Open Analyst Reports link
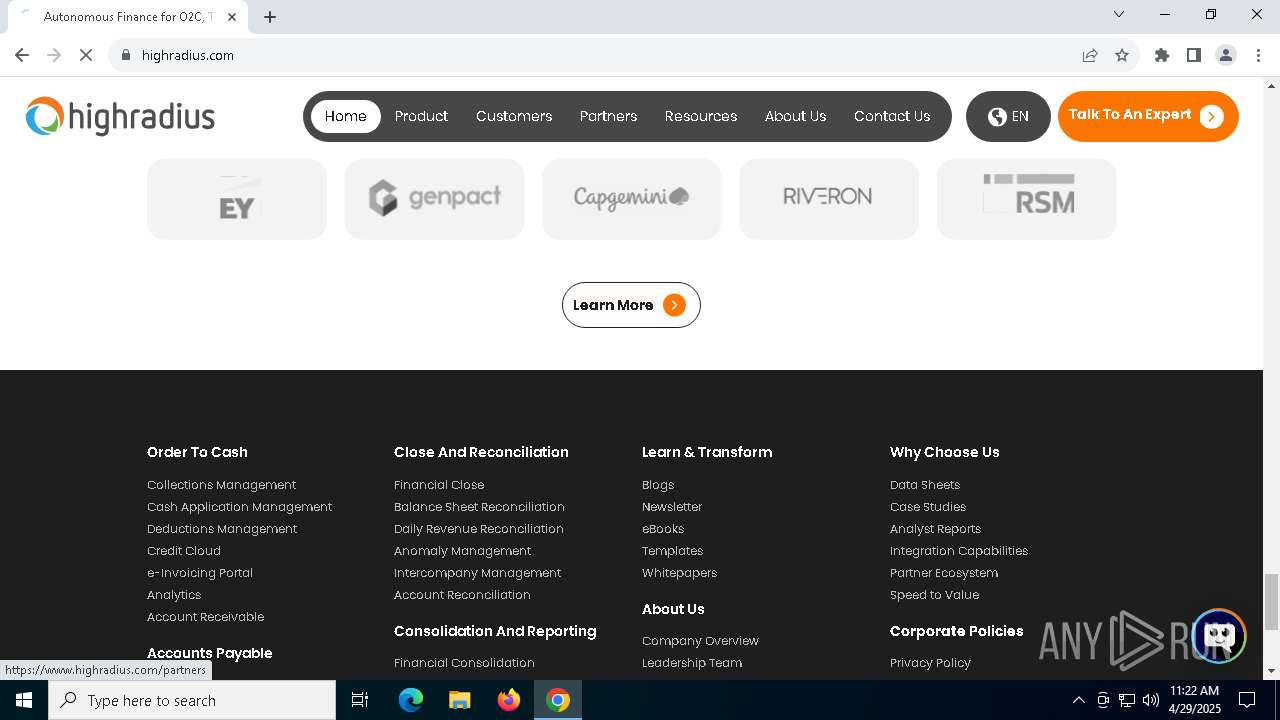Viewport: 1280px width, 720px height. (935, 529)
